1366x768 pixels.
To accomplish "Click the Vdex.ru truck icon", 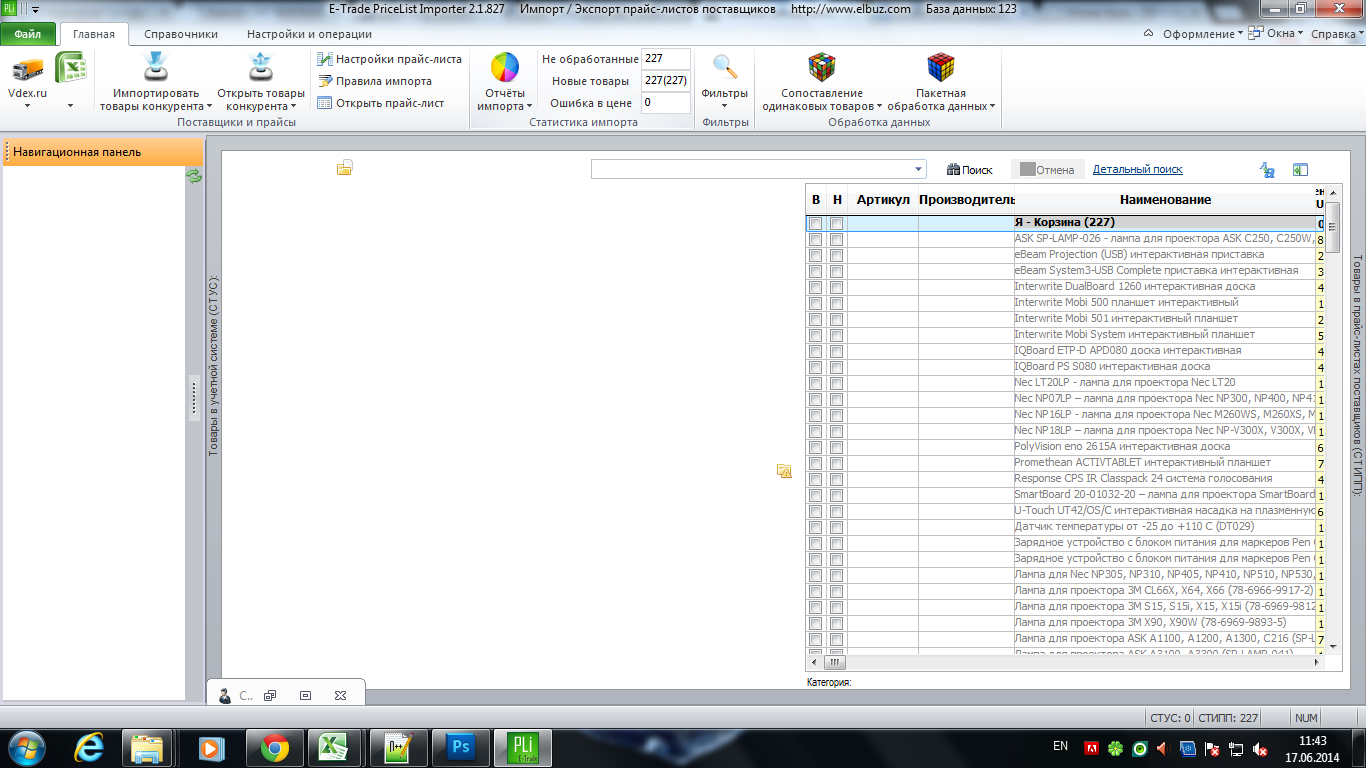I will coord(27,69).
